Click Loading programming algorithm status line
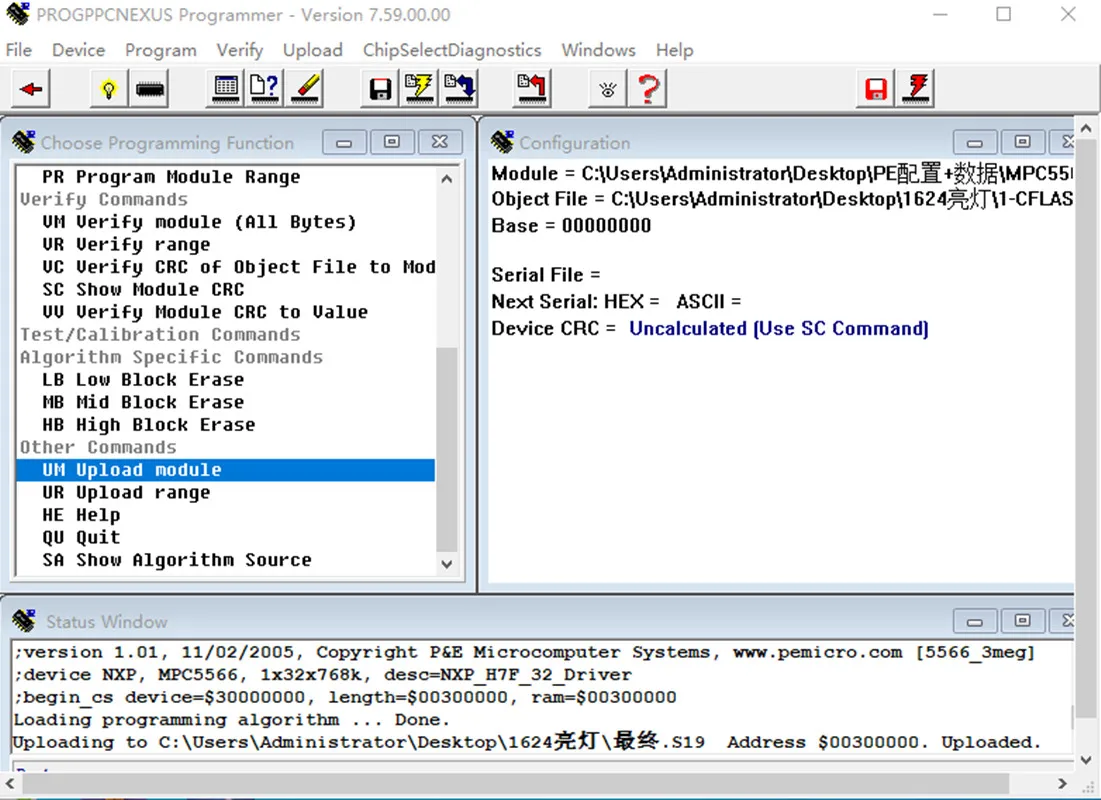The image size is (1101, 800). [x=232, y=720]
